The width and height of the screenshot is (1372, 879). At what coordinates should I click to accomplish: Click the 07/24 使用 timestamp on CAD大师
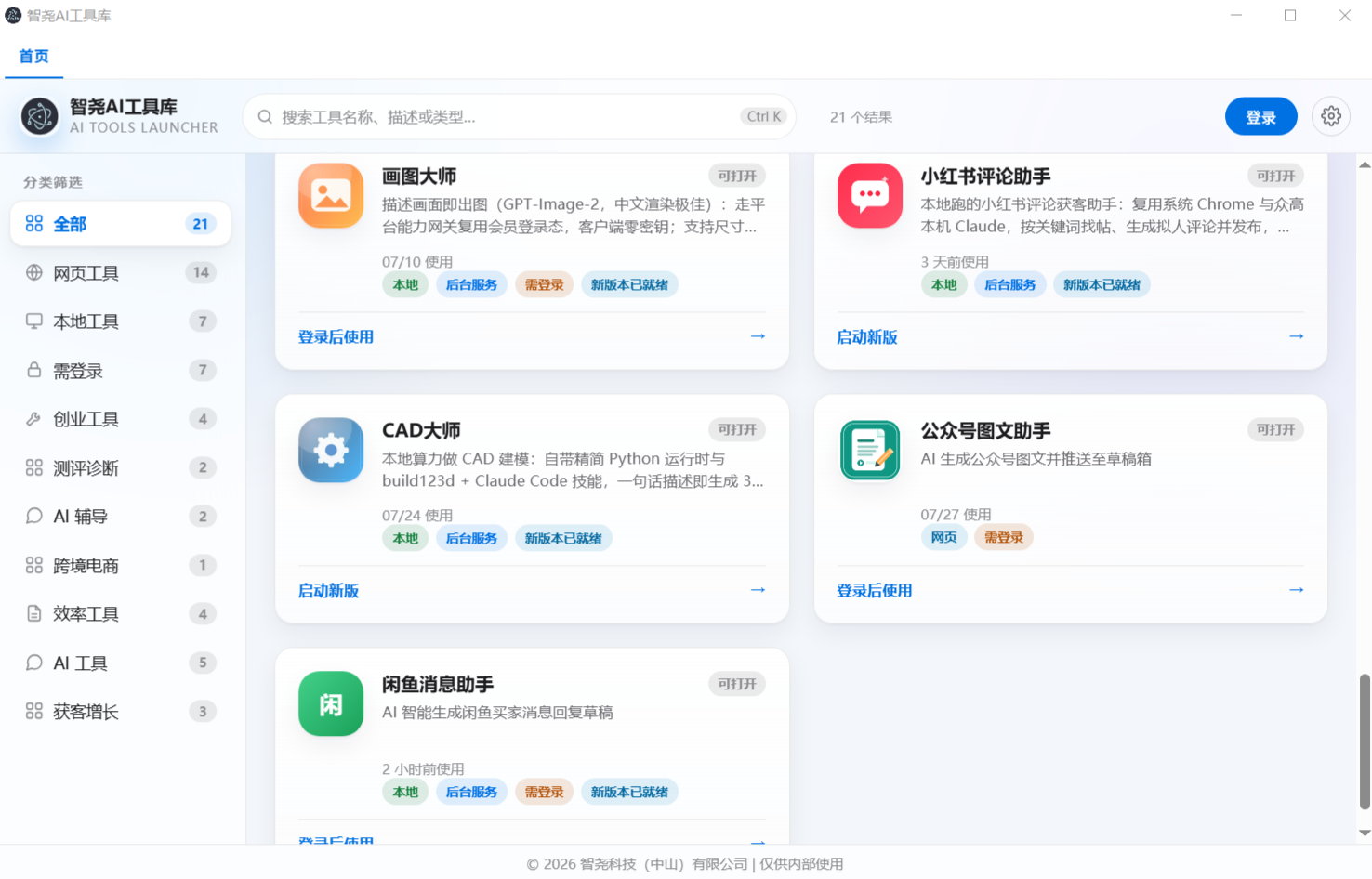click(417, 516)
